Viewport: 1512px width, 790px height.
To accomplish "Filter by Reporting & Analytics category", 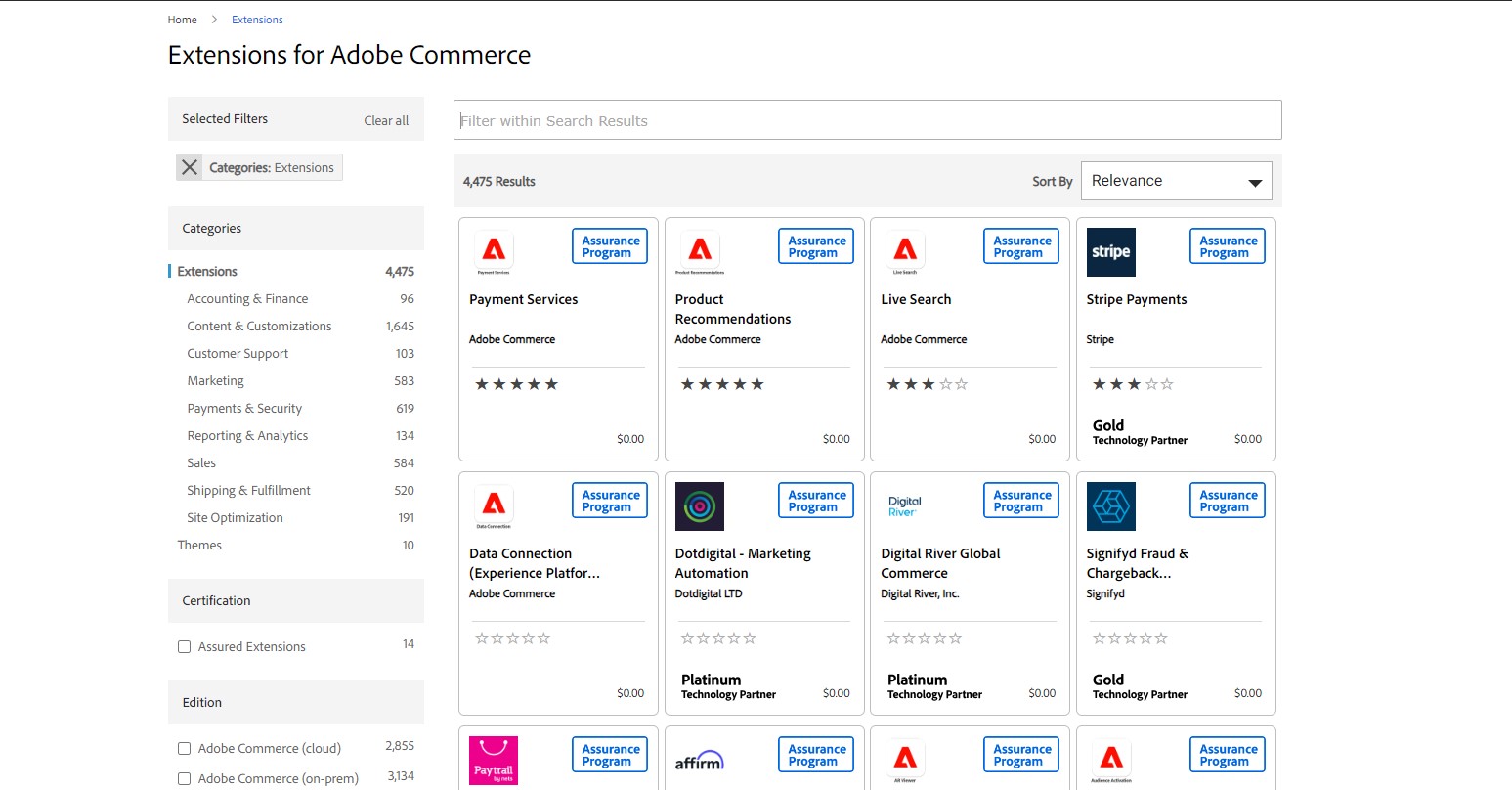I will pos(247,435).
